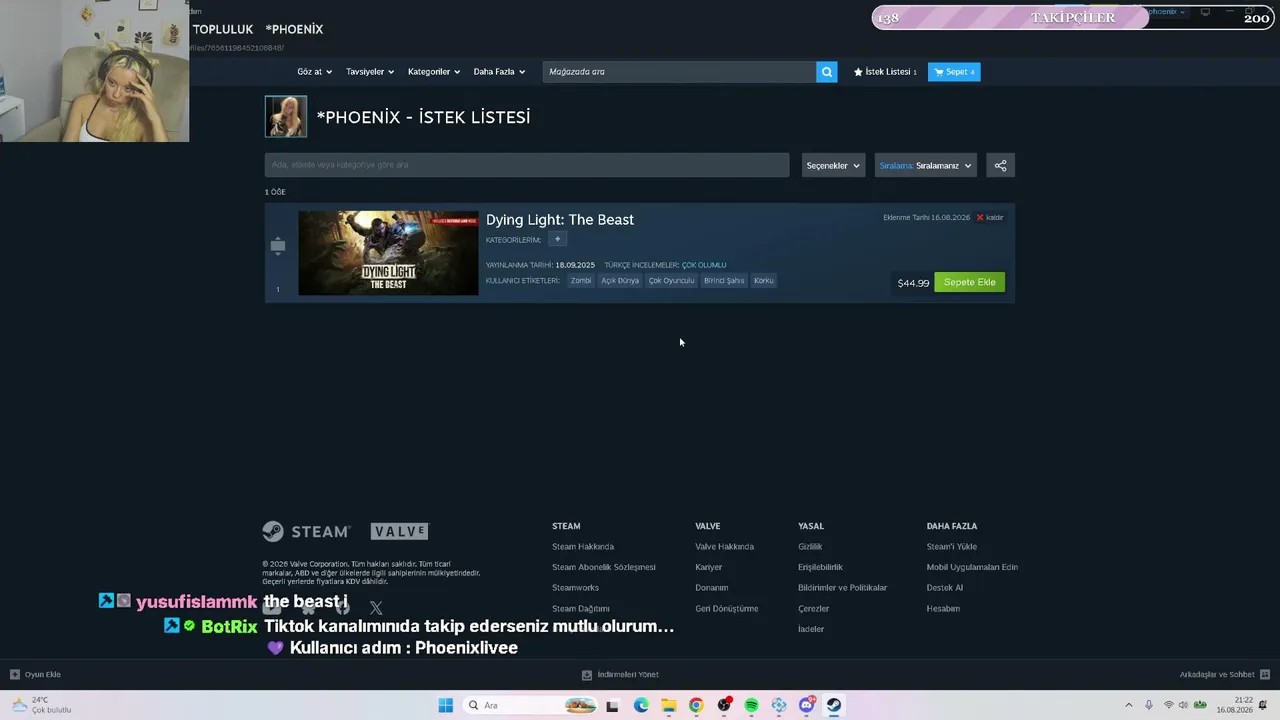
Task: Click the microphone icon in system tray
Action: coord(1149,705)
